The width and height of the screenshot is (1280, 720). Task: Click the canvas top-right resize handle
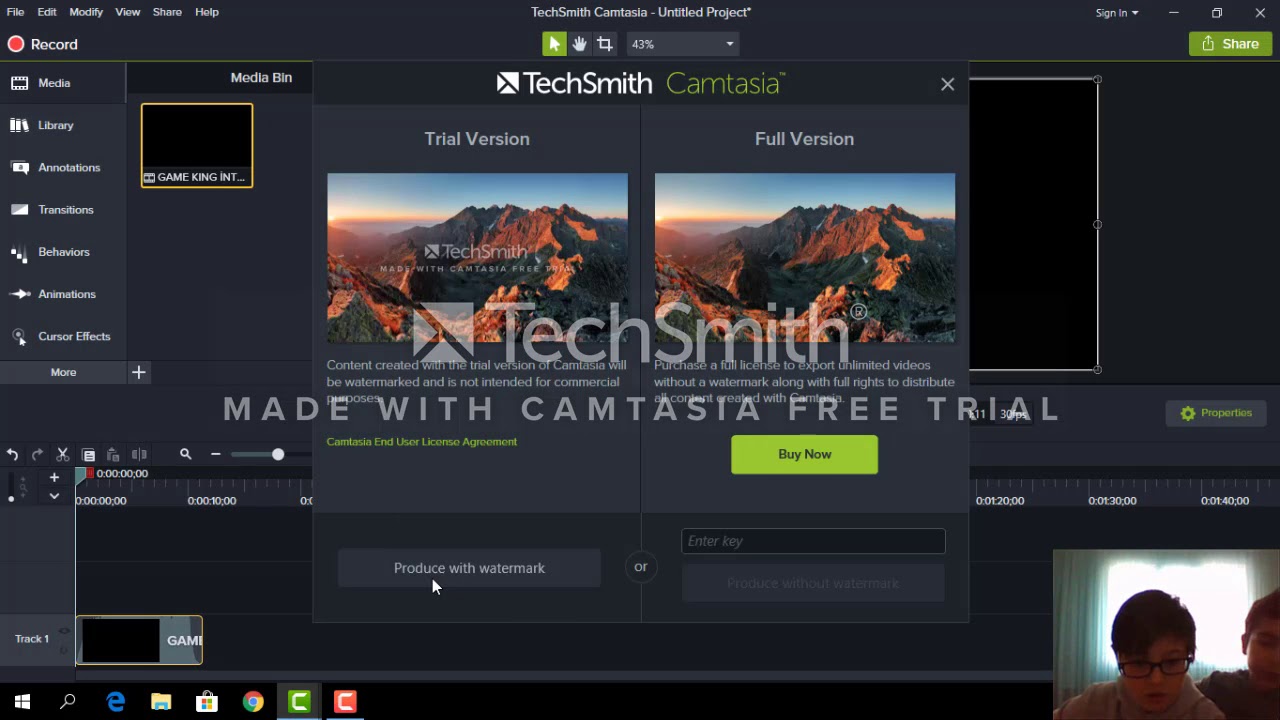tap(1097, 79)
